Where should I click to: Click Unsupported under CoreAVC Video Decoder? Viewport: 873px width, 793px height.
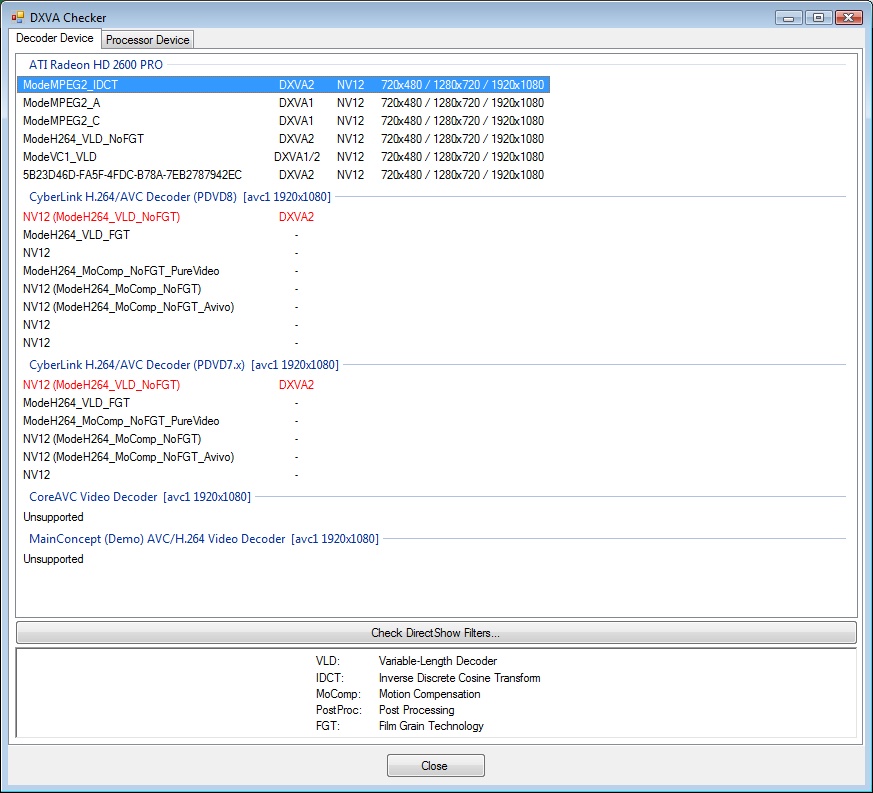[x=53, y=517]
